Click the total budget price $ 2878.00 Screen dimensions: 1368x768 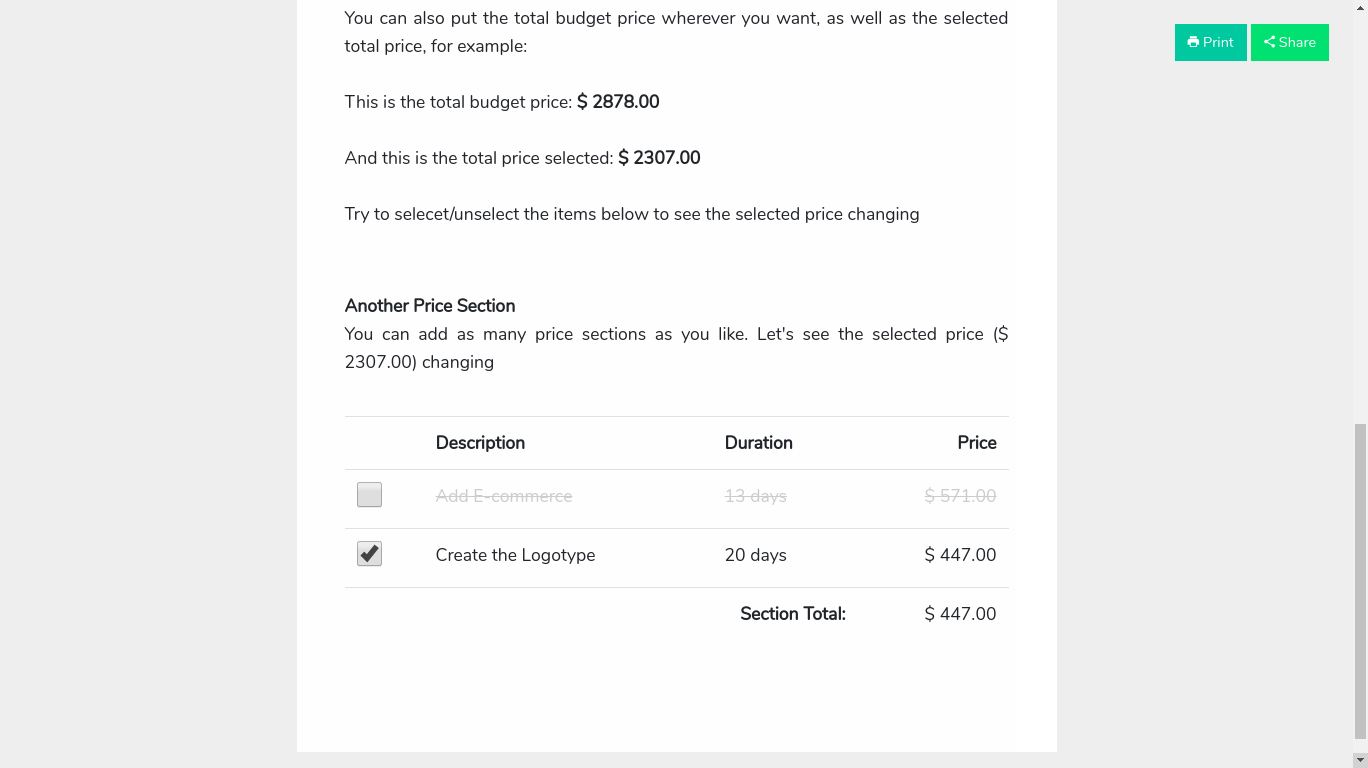click(618, 102)
